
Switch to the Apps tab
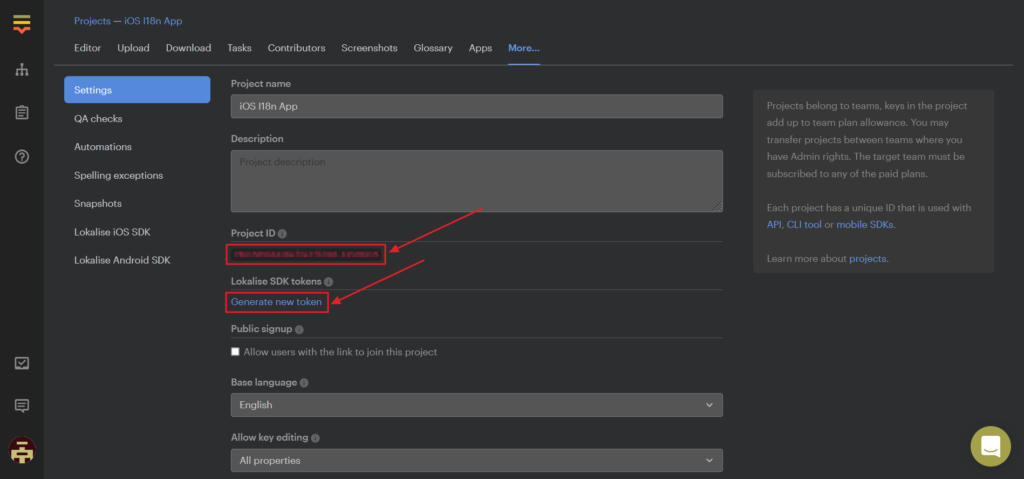[480, 48]
